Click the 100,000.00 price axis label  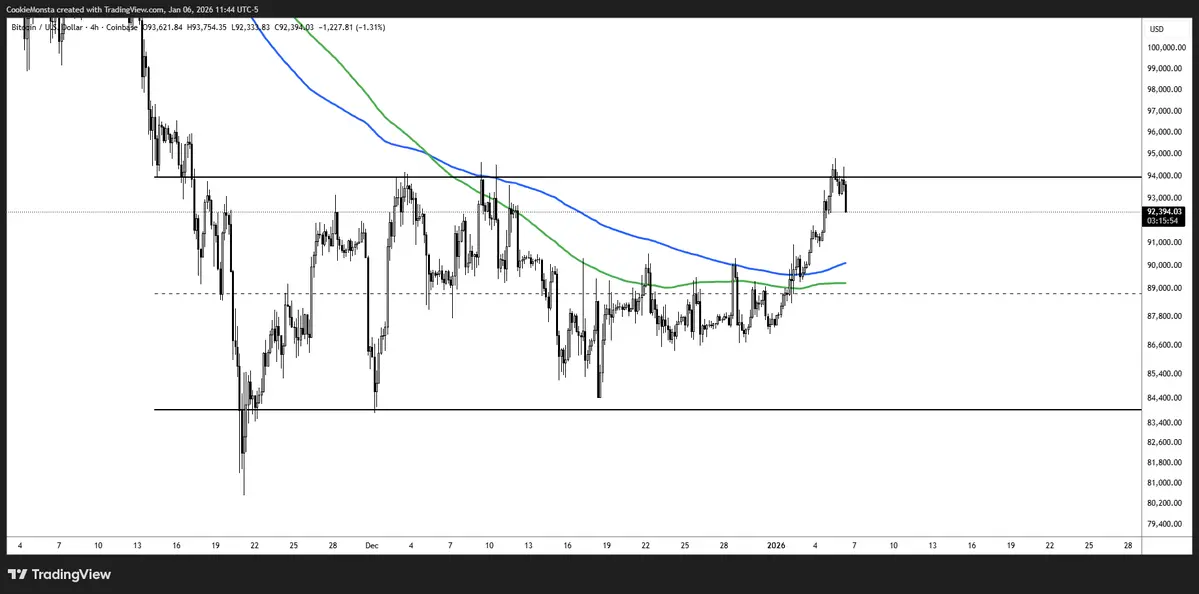click(1166, 47)
